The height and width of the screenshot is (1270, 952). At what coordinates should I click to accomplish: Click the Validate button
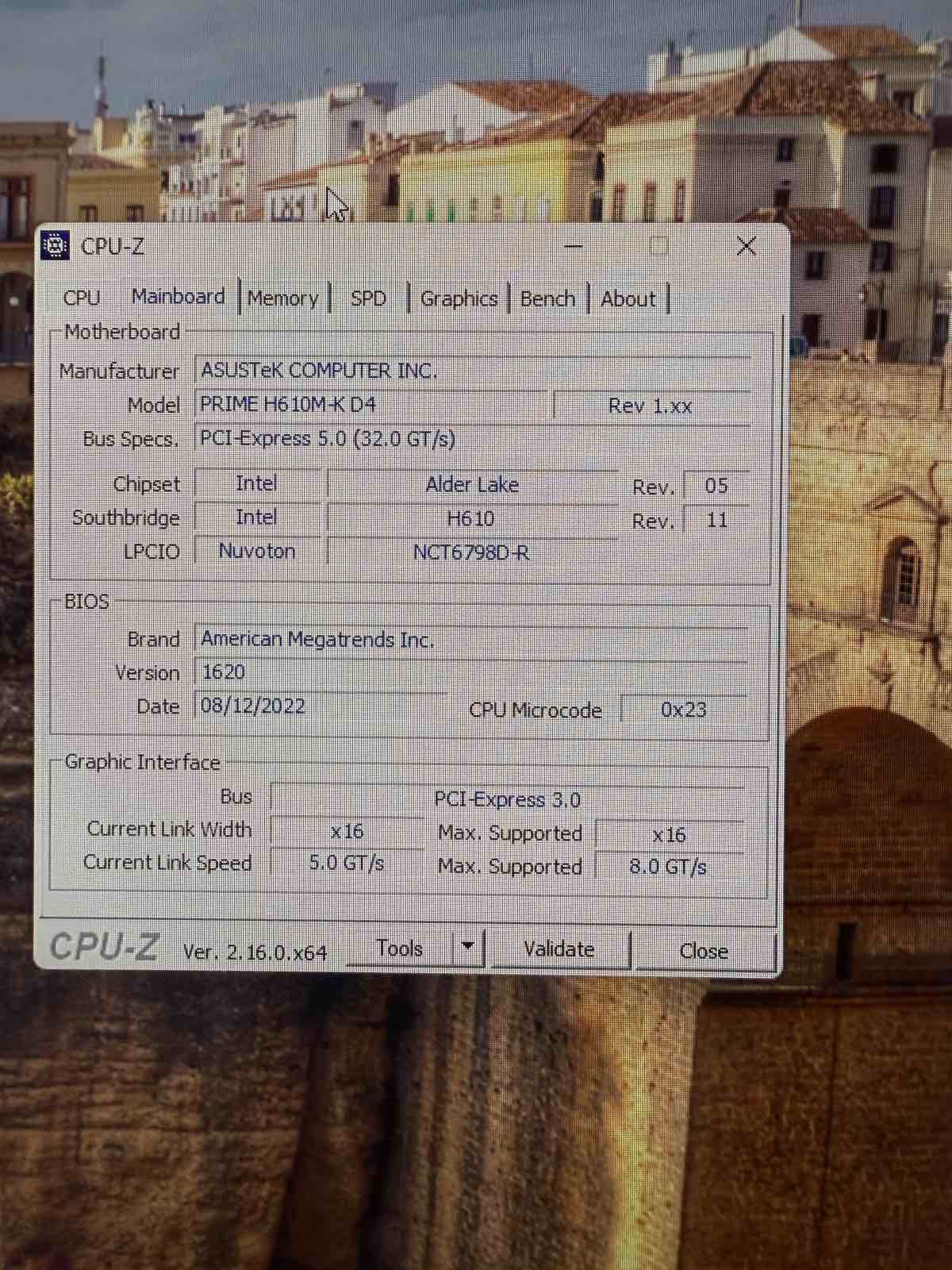coord(559,949)
